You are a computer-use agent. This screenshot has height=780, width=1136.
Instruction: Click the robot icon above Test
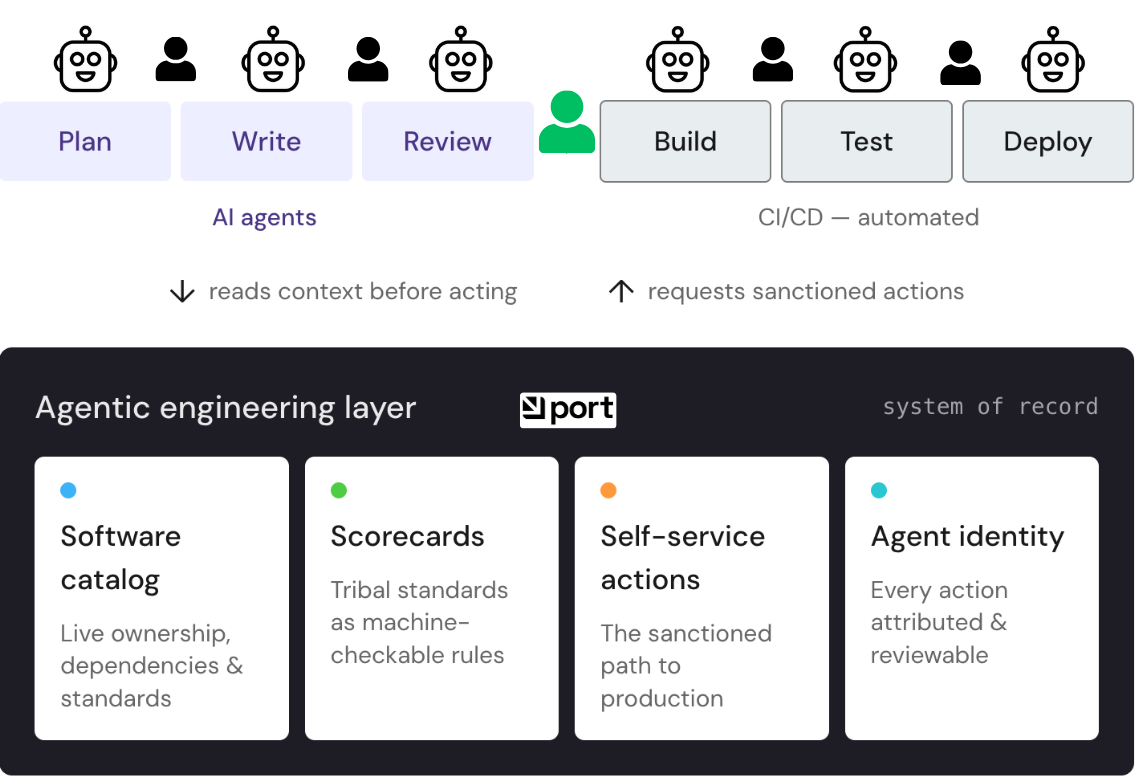click(866, 59)
